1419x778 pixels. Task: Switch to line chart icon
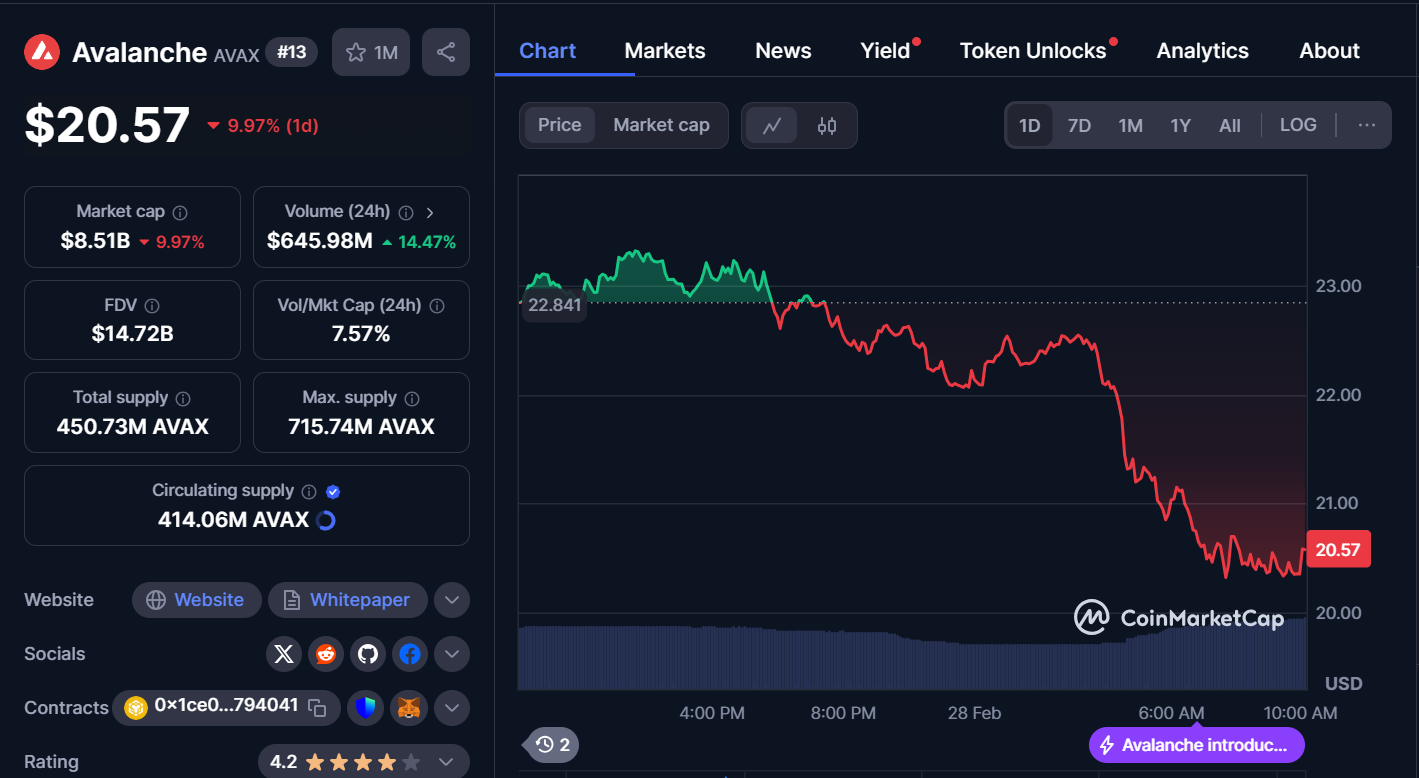pyautogui.click(x=772, y=125)
